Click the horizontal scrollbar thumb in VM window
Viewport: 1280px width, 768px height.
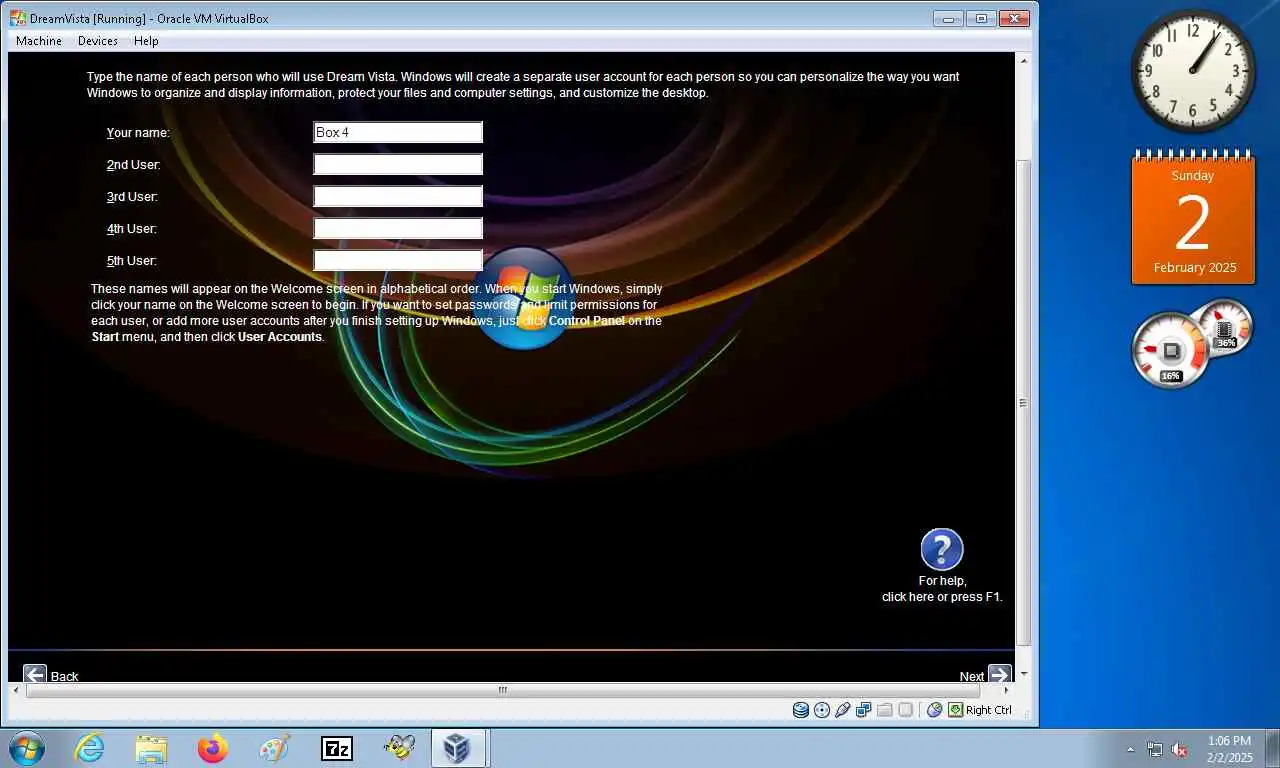tap(503, 690)
